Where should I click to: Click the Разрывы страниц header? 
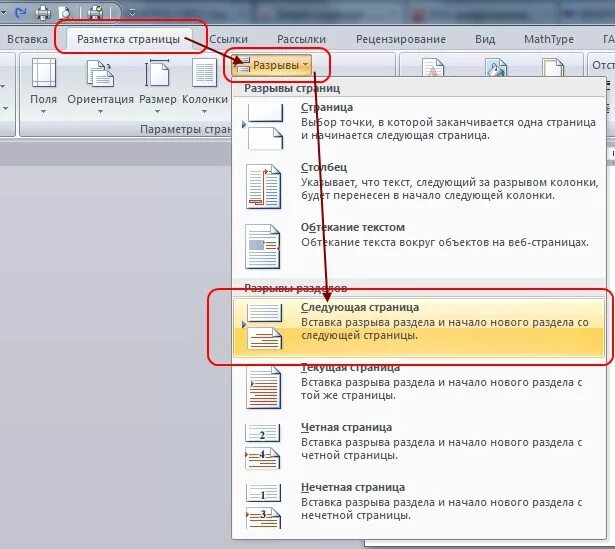(292, 88)
